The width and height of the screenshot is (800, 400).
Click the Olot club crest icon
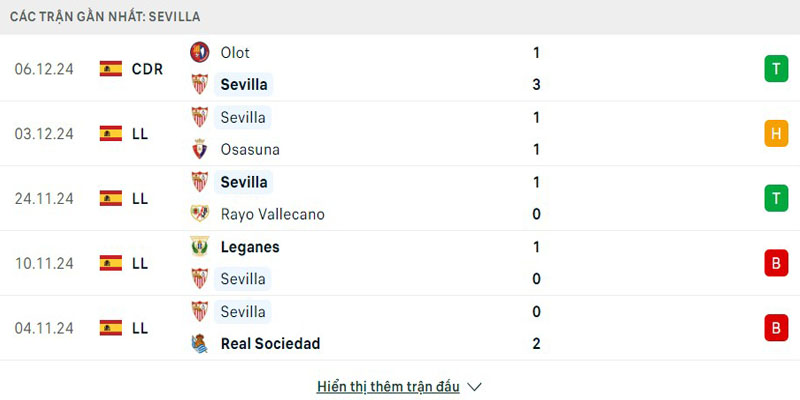200,52
